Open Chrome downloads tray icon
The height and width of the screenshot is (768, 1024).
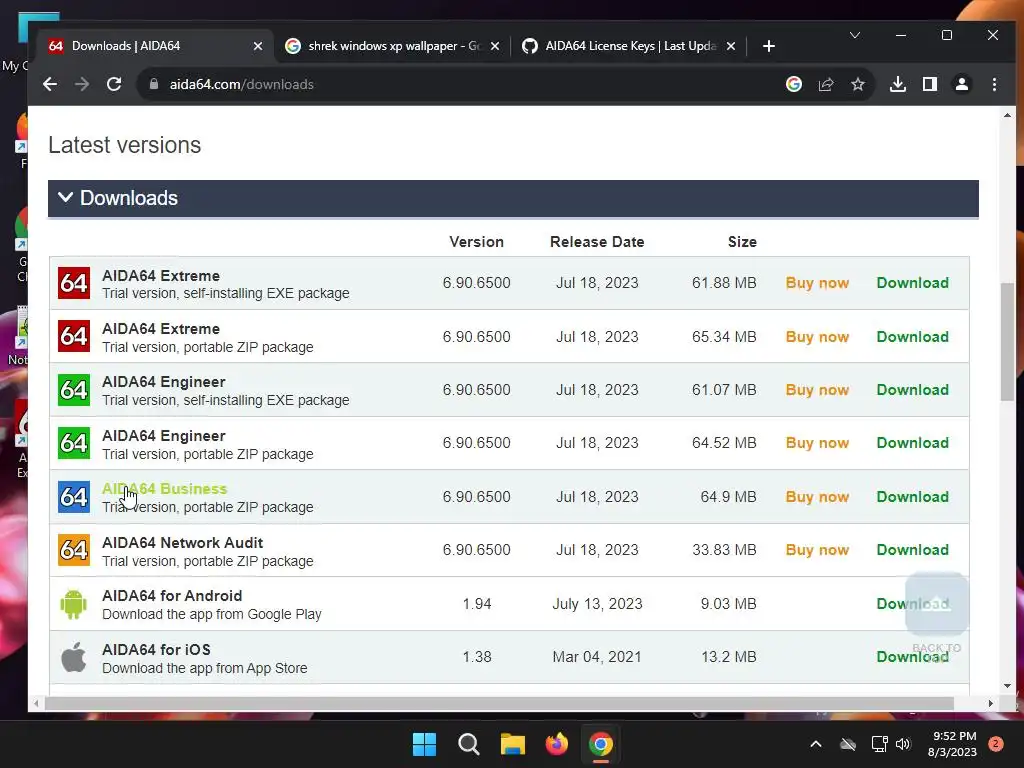pyautogui.click(x=898, y=84)
